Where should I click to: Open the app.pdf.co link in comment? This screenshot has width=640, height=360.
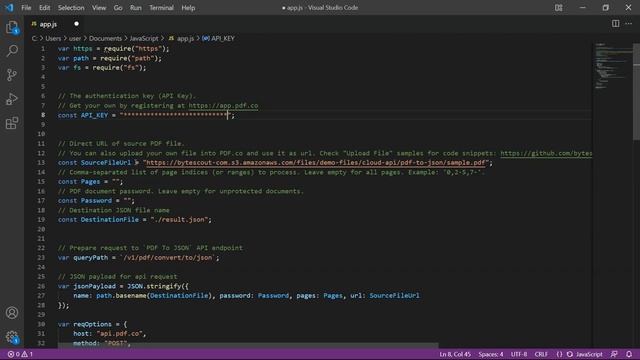coord(223,106)
